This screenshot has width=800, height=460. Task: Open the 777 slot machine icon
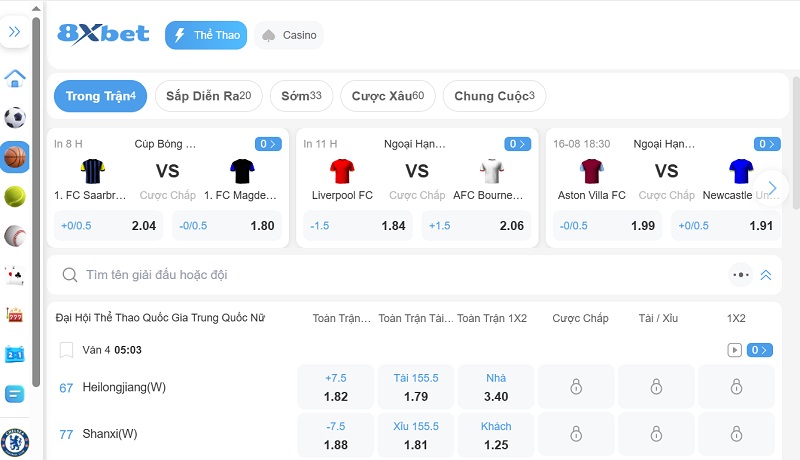pyautogui.click(x=15, y=315)
